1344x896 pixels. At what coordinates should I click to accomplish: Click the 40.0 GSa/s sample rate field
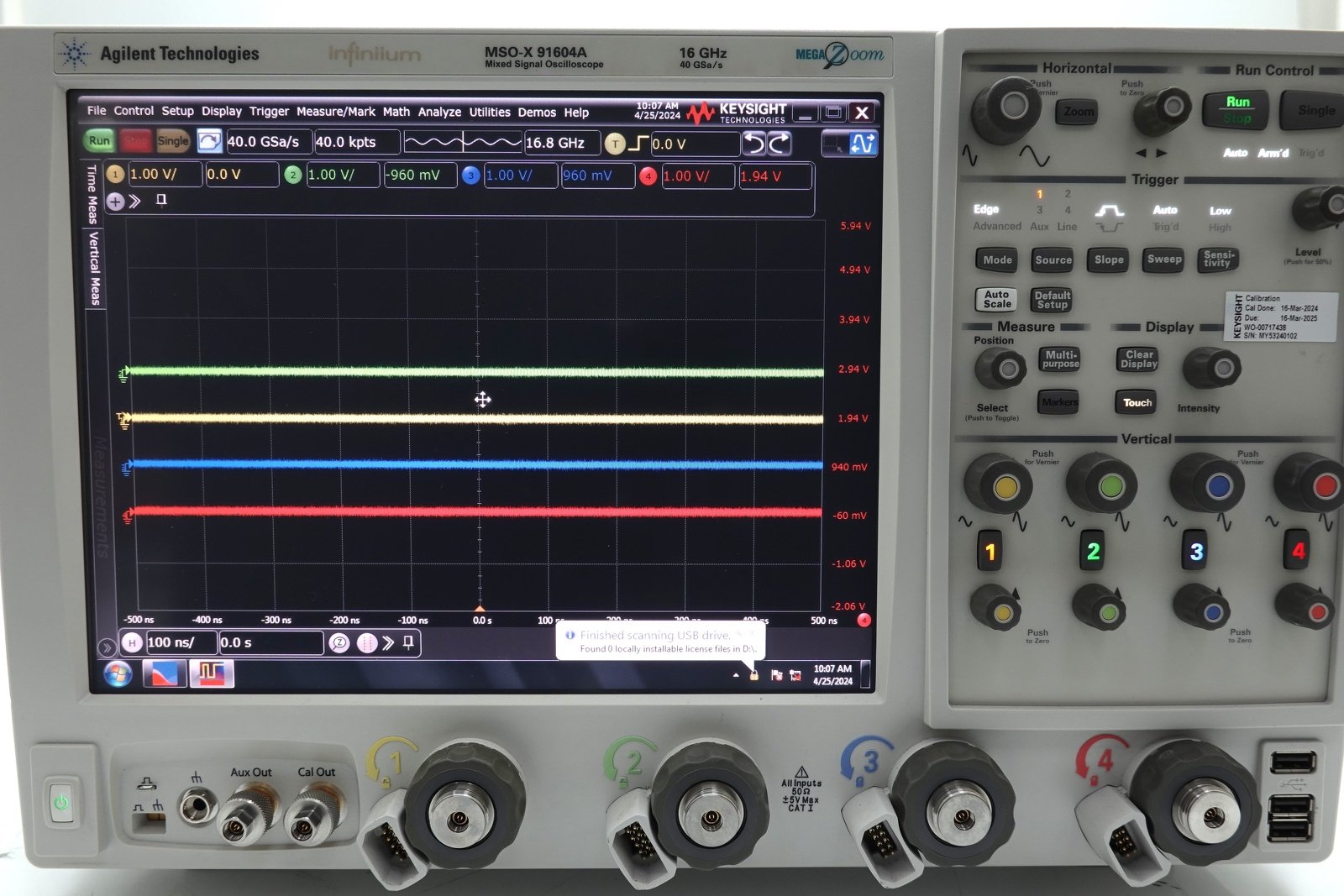268,142
